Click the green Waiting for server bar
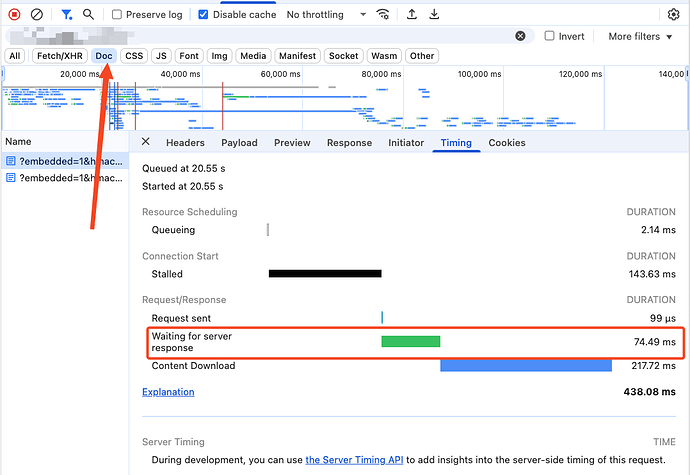This screenshot has width=690, height=475. (411, 342)
